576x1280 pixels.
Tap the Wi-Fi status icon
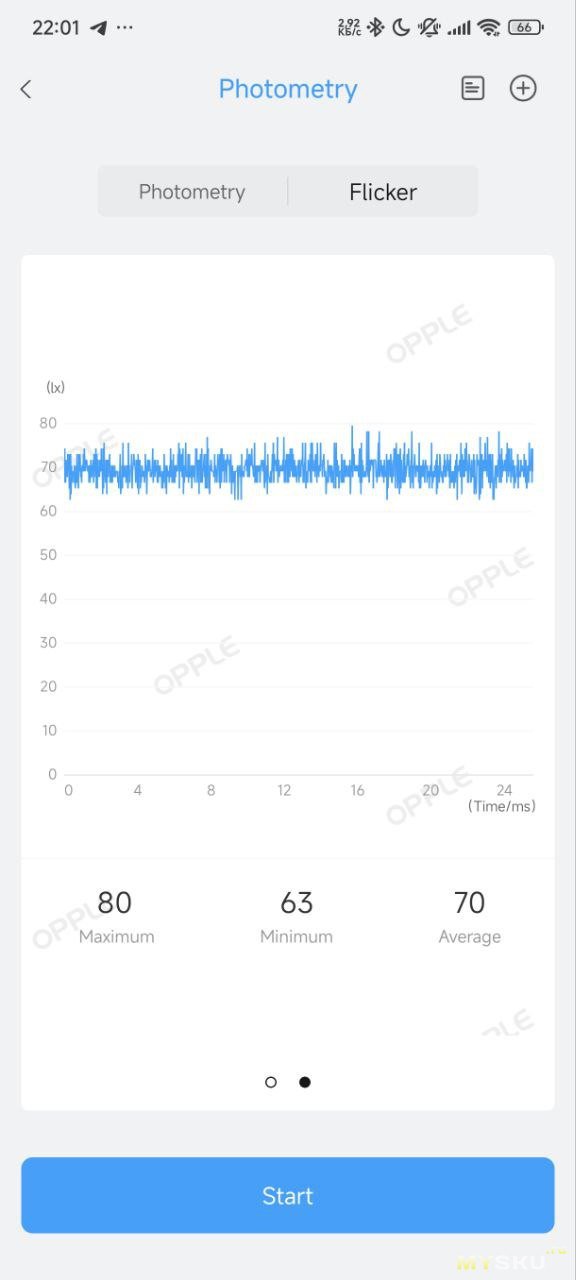tap(488, 27)
